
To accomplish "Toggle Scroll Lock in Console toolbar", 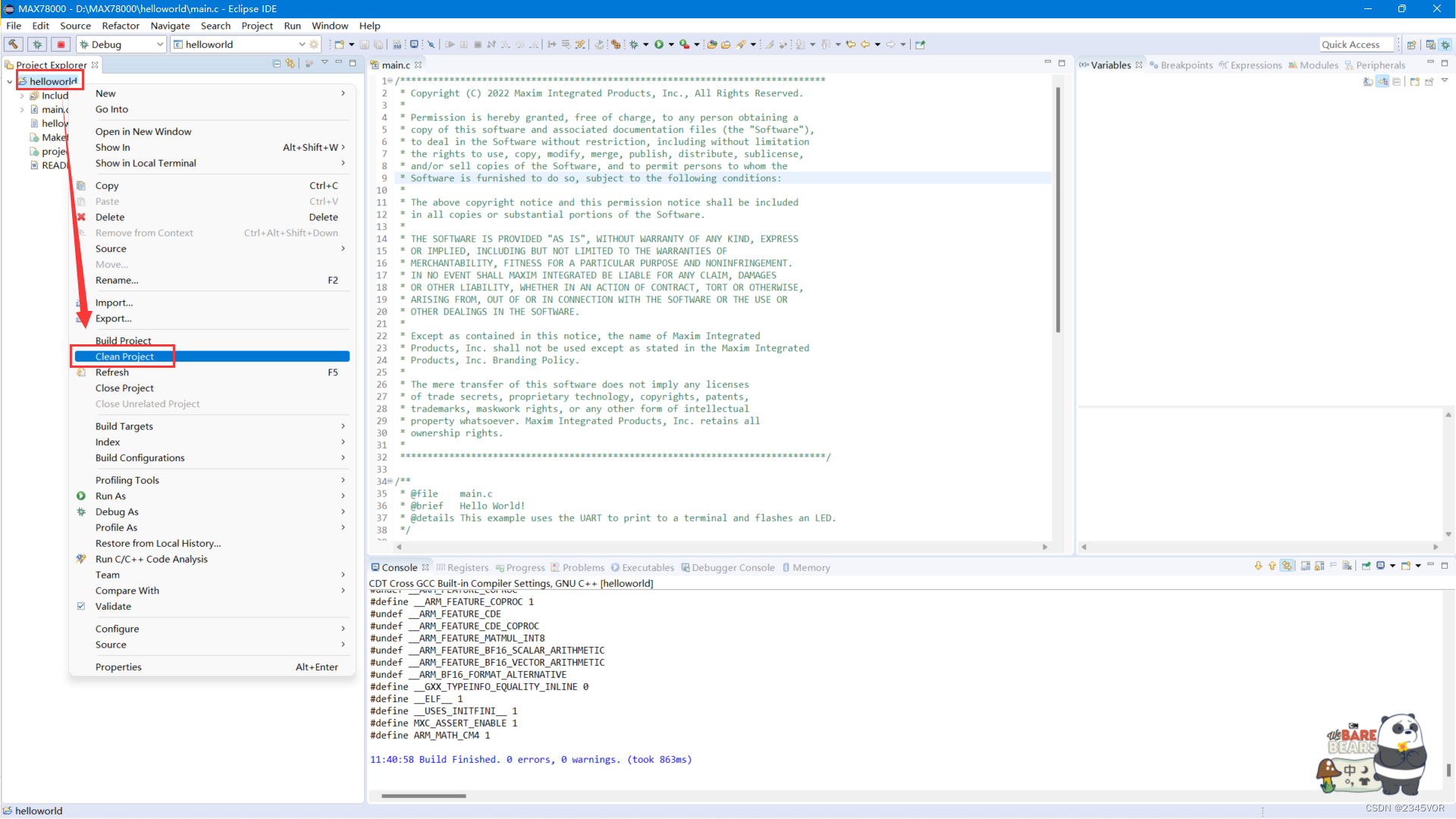I will click(1319, 566).
